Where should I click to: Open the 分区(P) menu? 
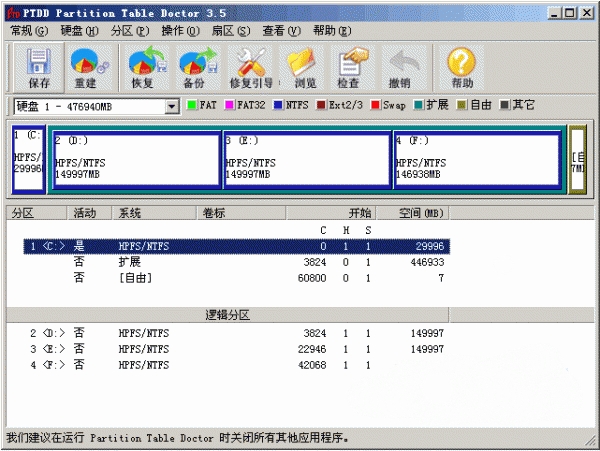[130, 31]
